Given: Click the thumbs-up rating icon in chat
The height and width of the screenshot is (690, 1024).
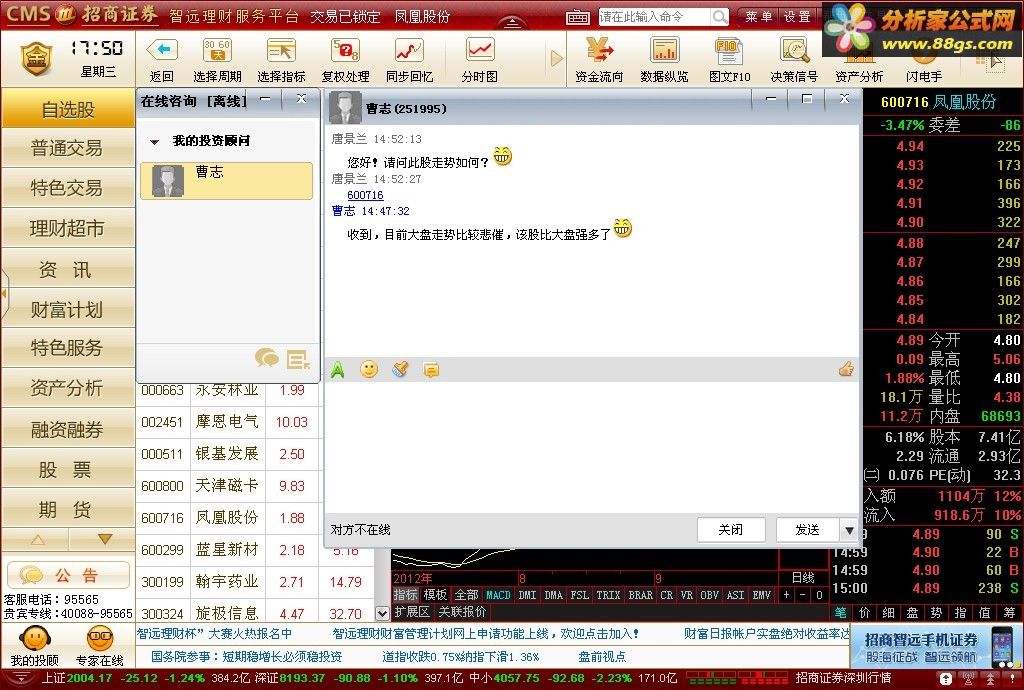Looking at the screenshot, I should pos(846,369).
